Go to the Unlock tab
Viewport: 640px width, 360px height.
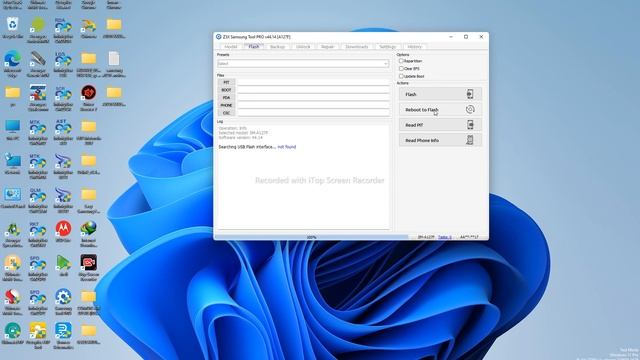click(x=303, y=47)
